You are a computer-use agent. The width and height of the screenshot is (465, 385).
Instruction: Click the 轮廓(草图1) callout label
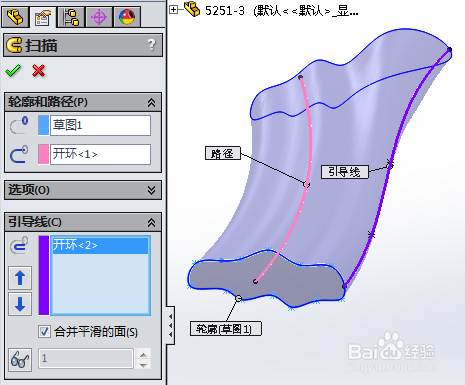tap(225, 329)
